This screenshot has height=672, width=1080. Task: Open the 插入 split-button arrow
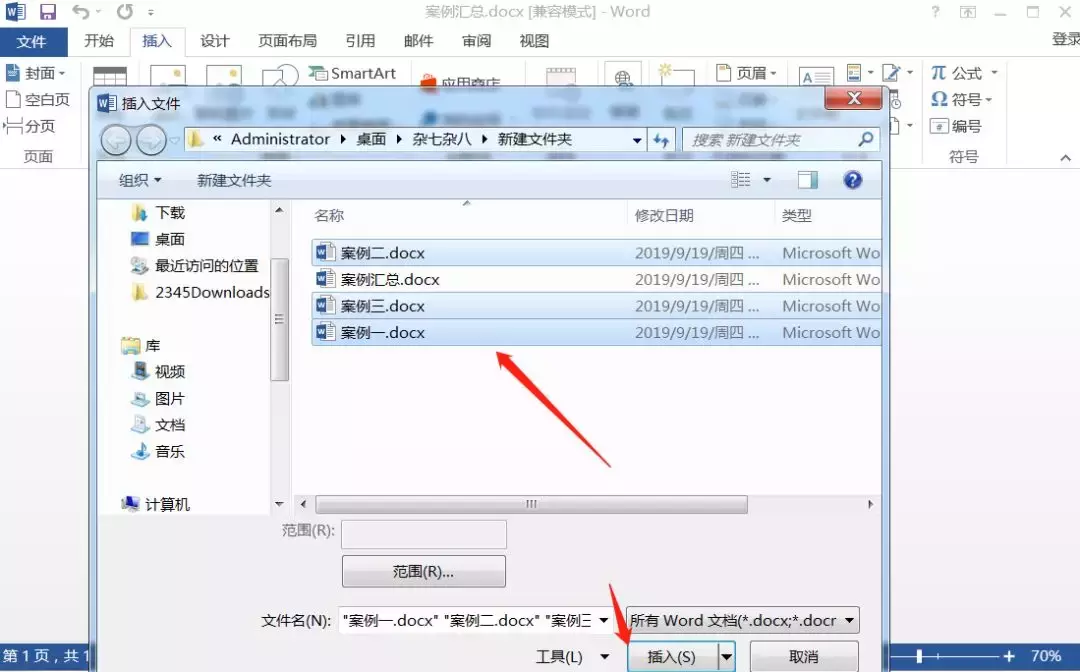726,657
